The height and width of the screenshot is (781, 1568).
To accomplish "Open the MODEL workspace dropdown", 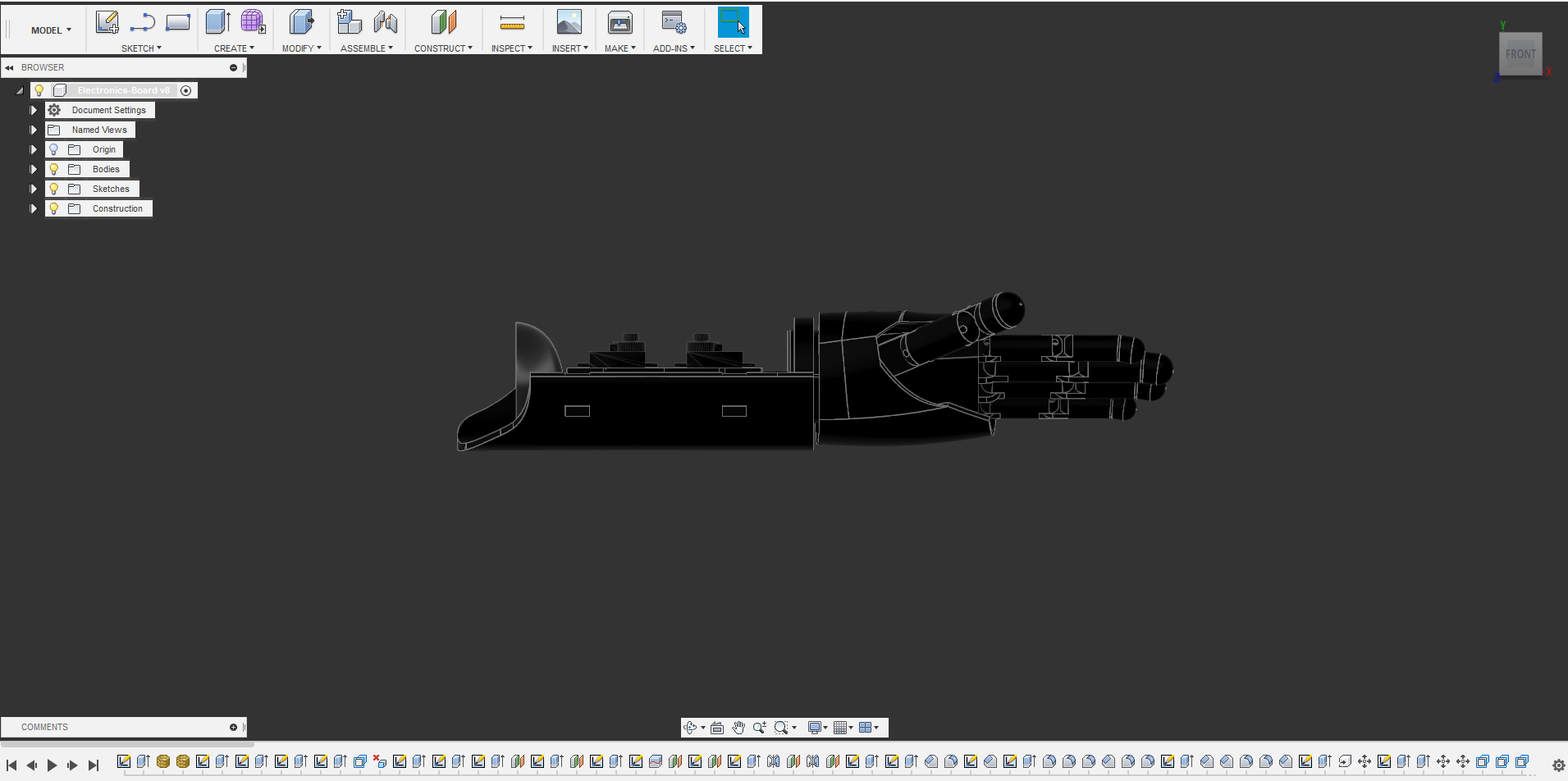I will click(51, 30).
